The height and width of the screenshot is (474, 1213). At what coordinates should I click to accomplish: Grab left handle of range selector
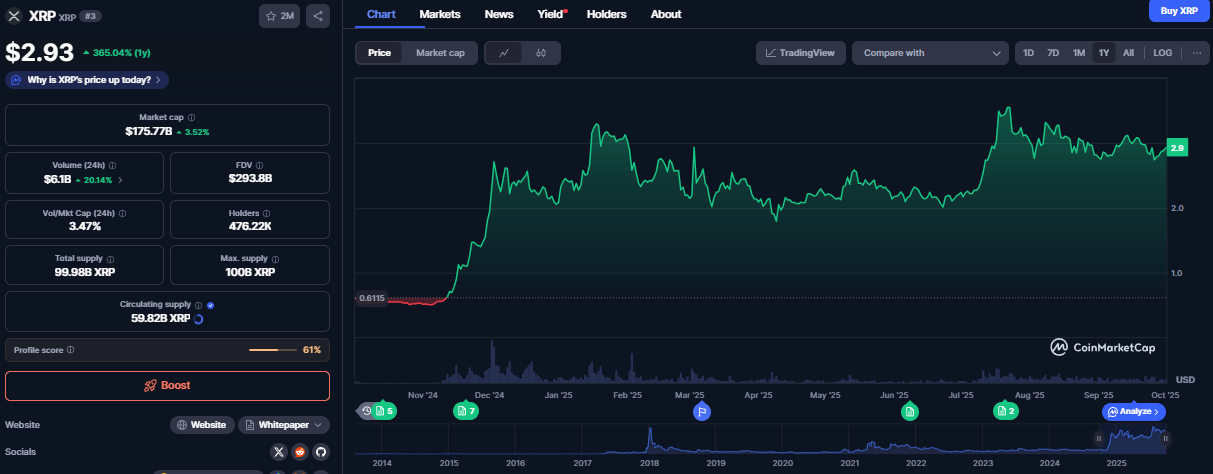[1099, 438]
